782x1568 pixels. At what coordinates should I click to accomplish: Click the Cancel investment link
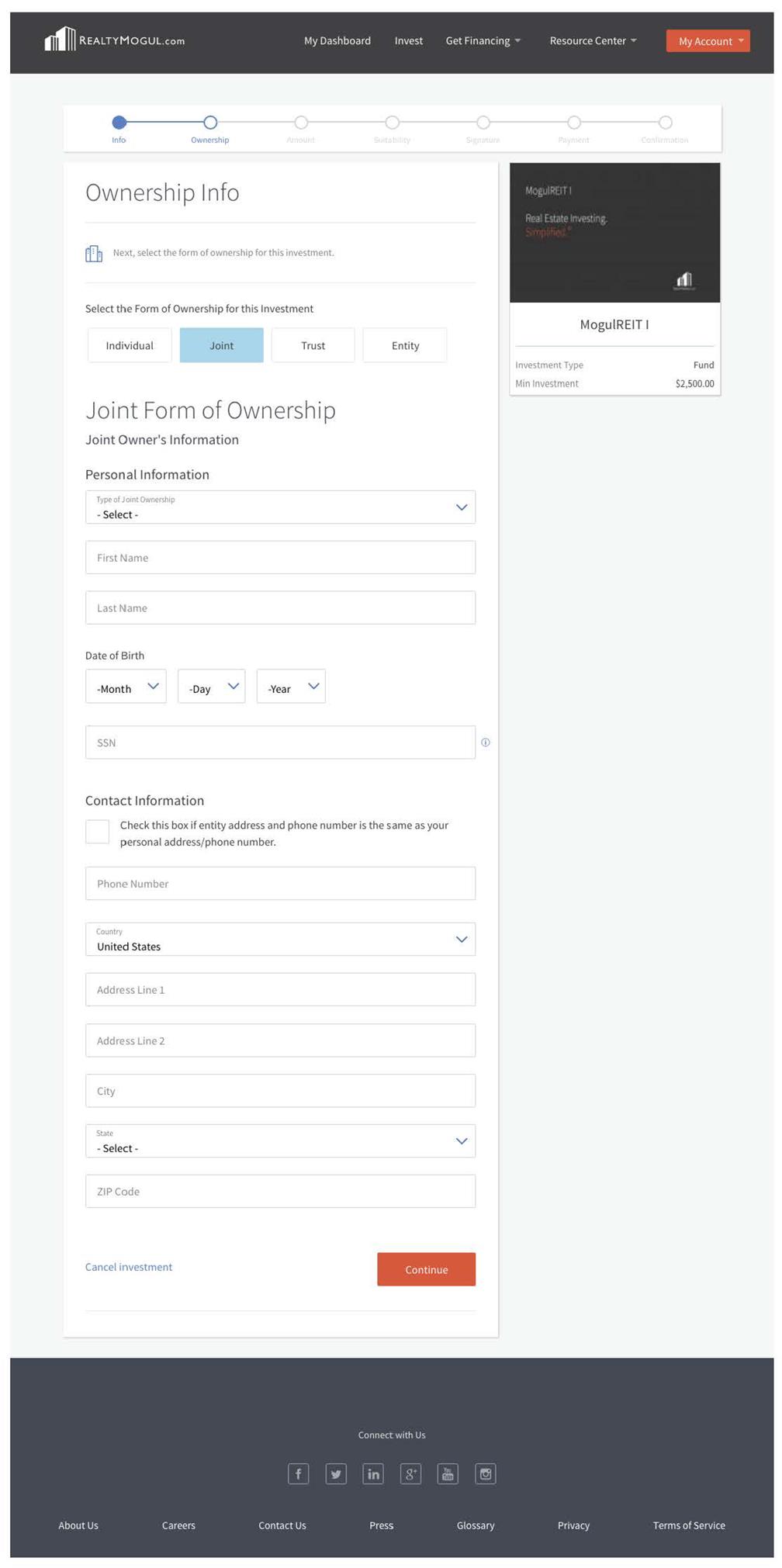[x=129, y=1267]
